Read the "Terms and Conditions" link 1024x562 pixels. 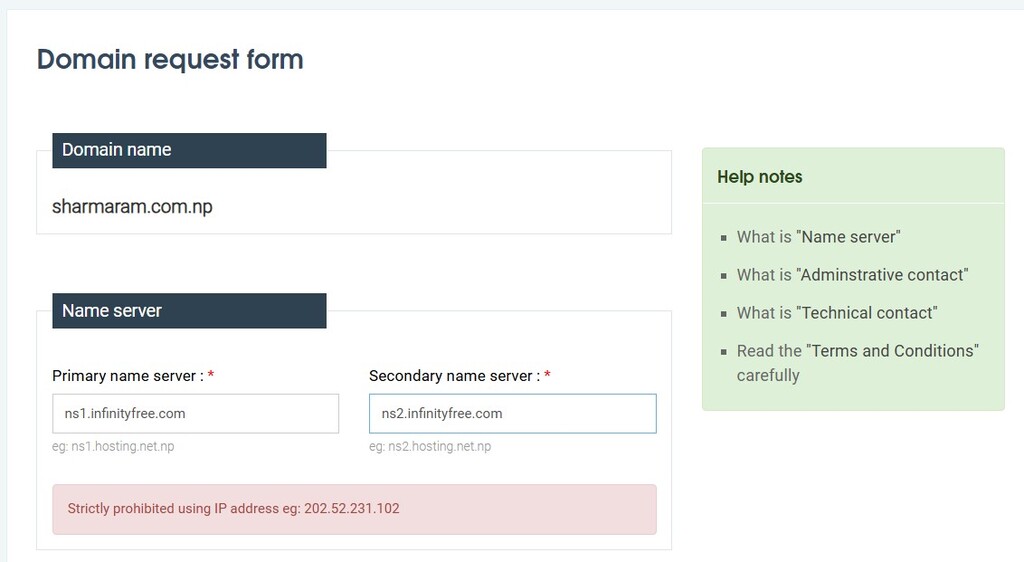click(x=857, y=351)
